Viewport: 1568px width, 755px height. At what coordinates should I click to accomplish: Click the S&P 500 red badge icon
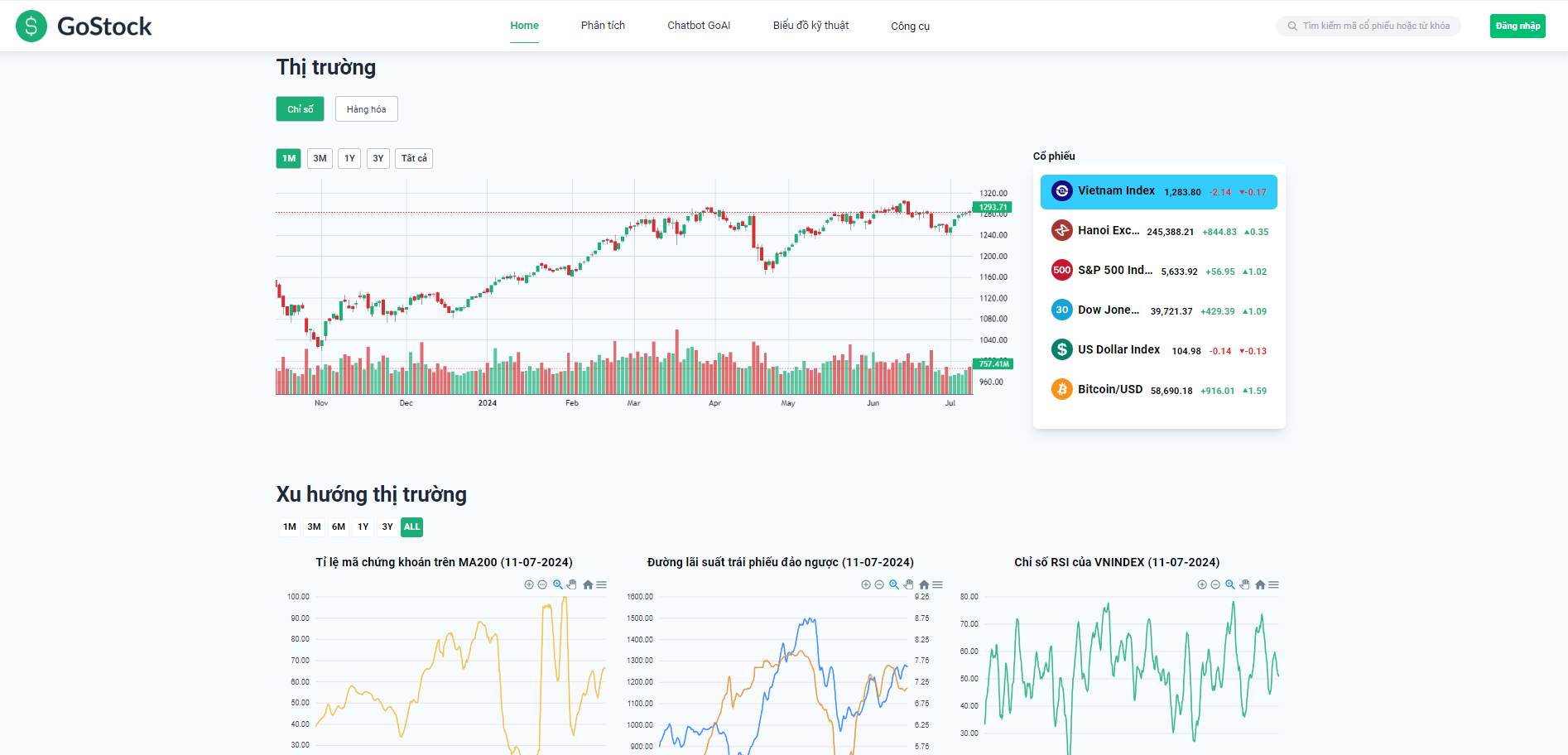(1062, 270)
